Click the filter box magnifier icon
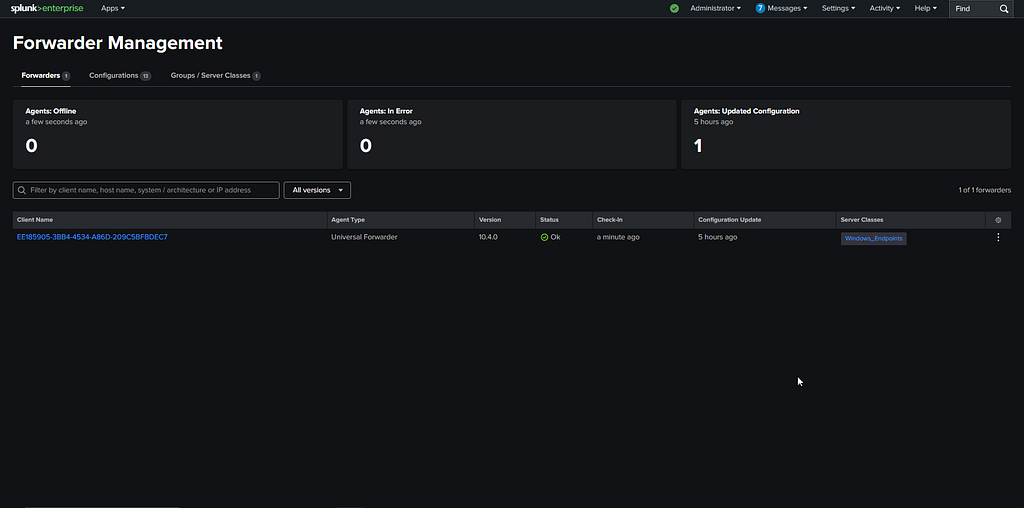 [x=22, y=190]
